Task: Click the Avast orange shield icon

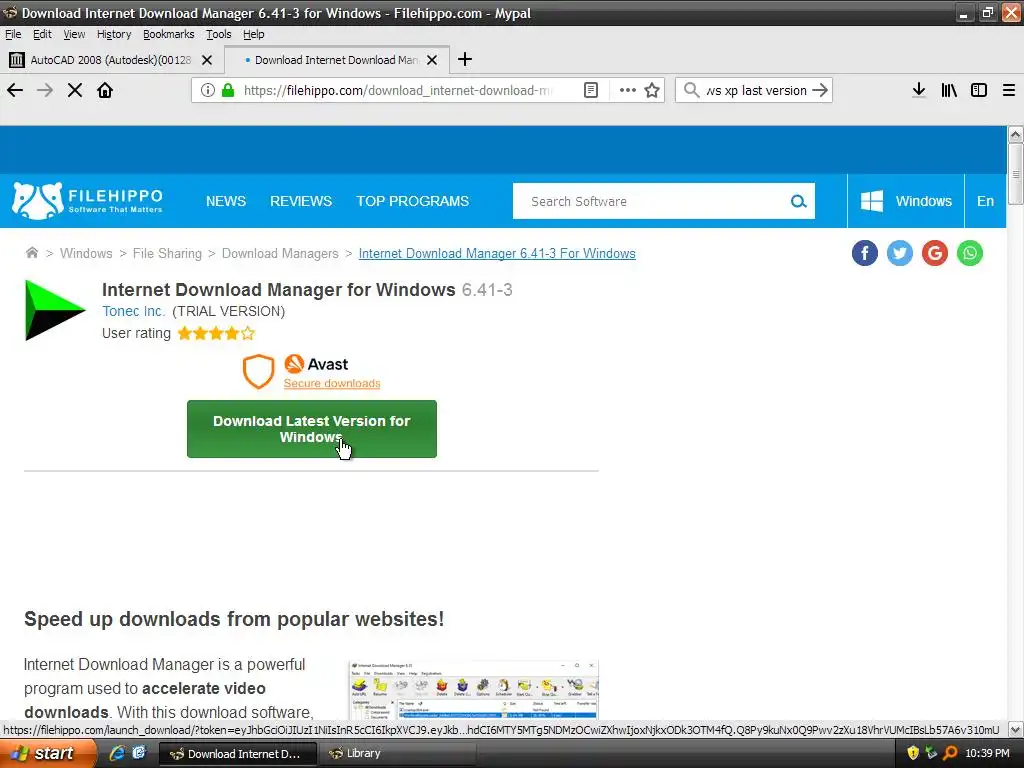Action: (x=259, y=372)
